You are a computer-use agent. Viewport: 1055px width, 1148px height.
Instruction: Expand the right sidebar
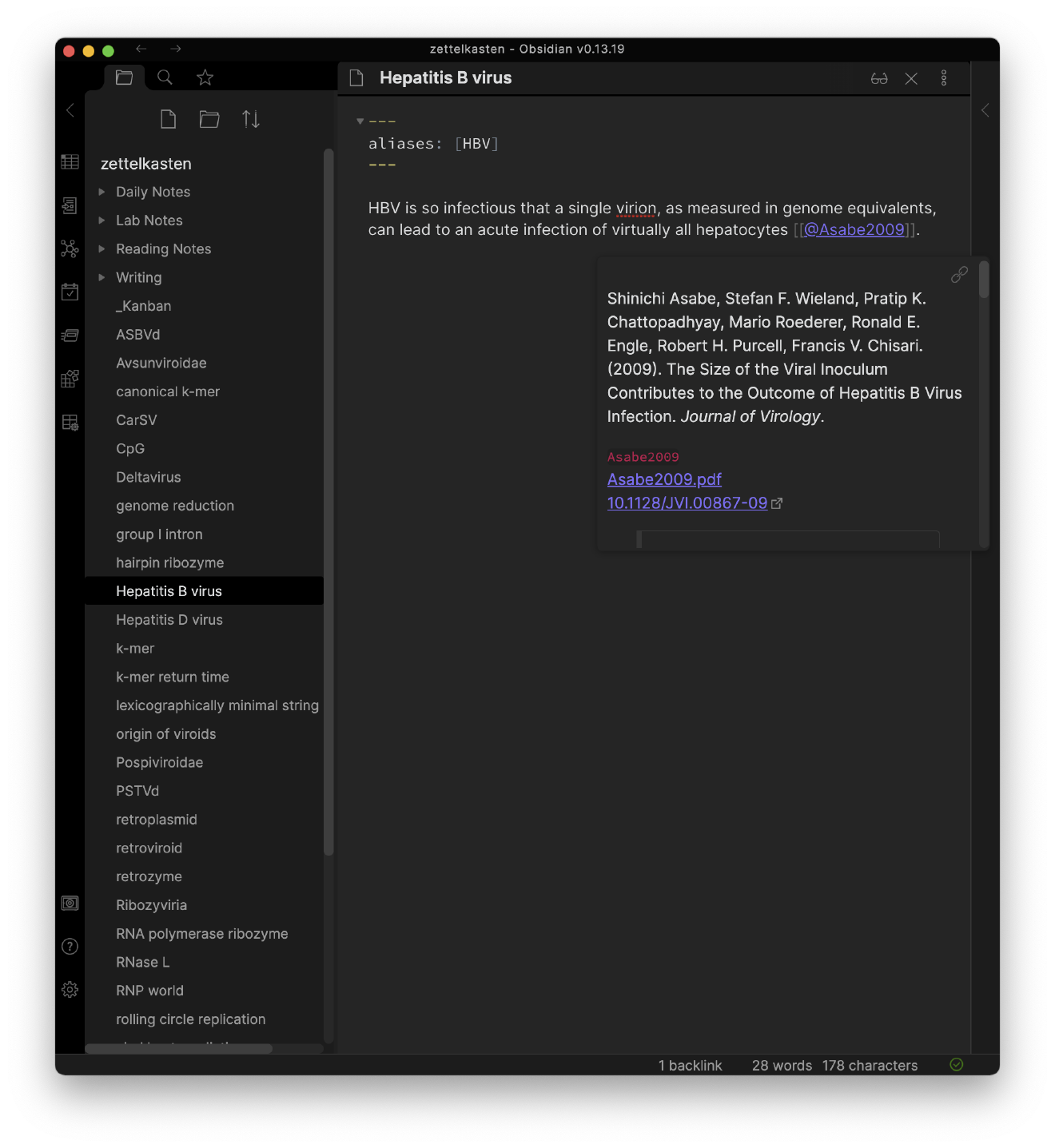985,110
